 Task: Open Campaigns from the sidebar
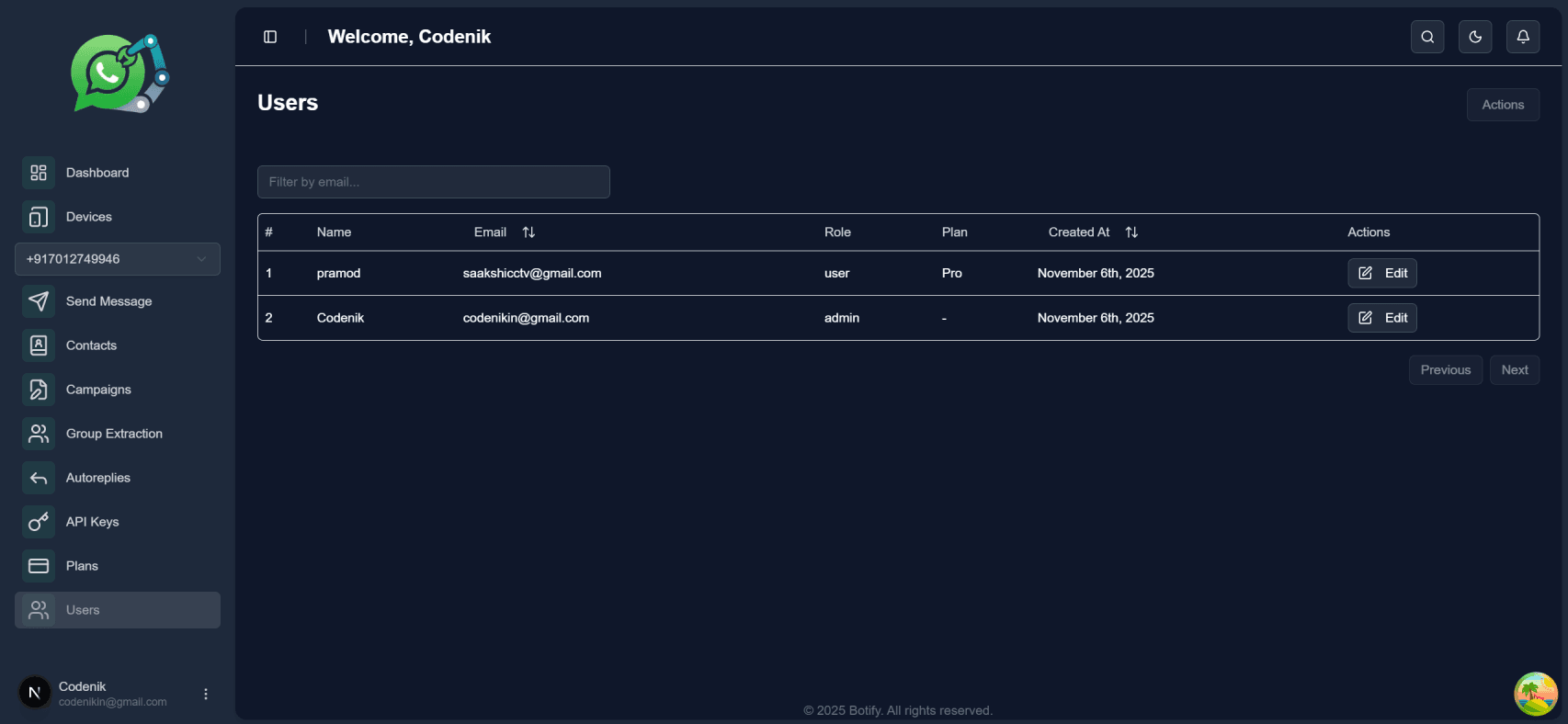(98, 390)
